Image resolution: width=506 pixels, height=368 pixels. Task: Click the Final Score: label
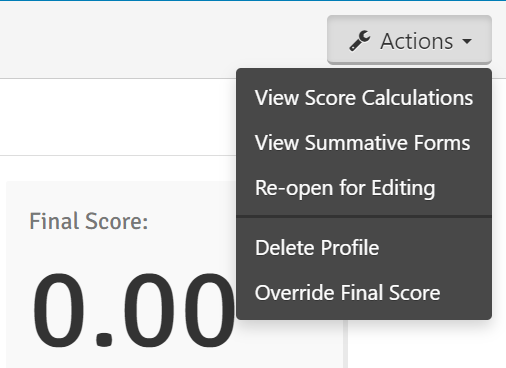(x=89, y=221)
